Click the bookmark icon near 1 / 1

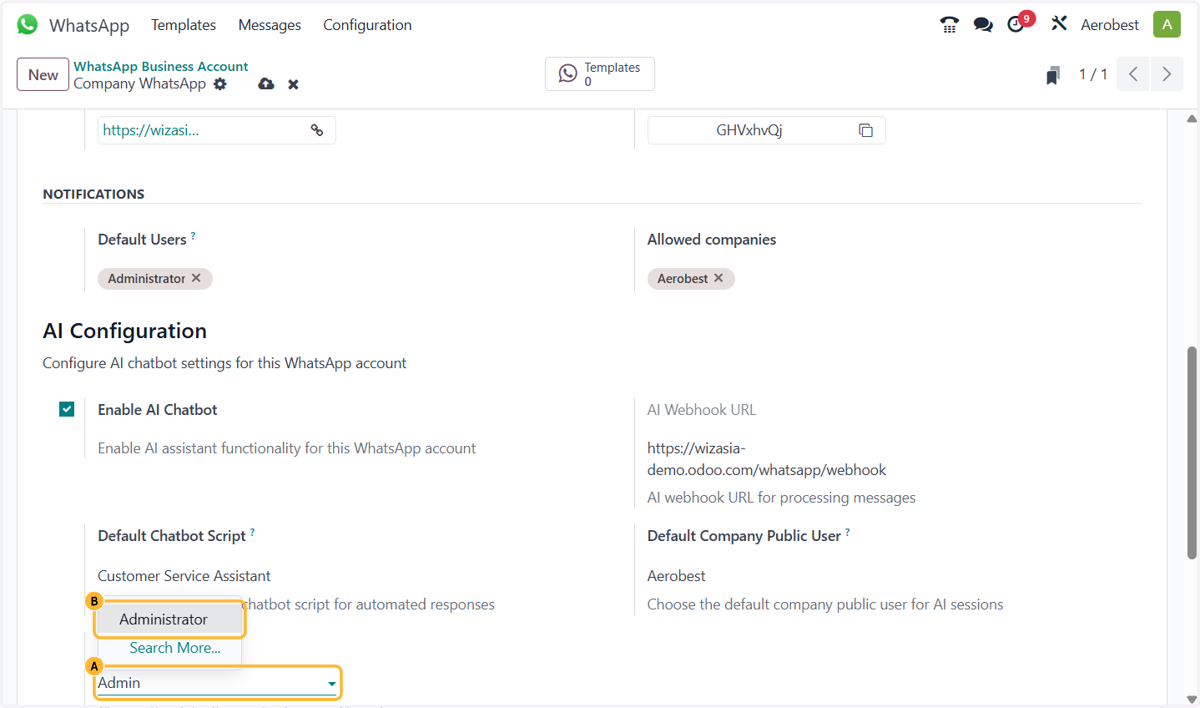(x=1053, y=76)
